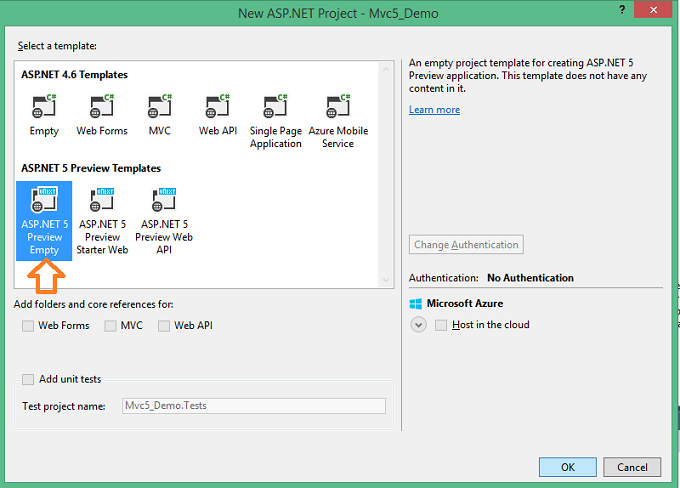Expand the Azure hosting options chevron
680x488 pixels.
coord(418,325)
